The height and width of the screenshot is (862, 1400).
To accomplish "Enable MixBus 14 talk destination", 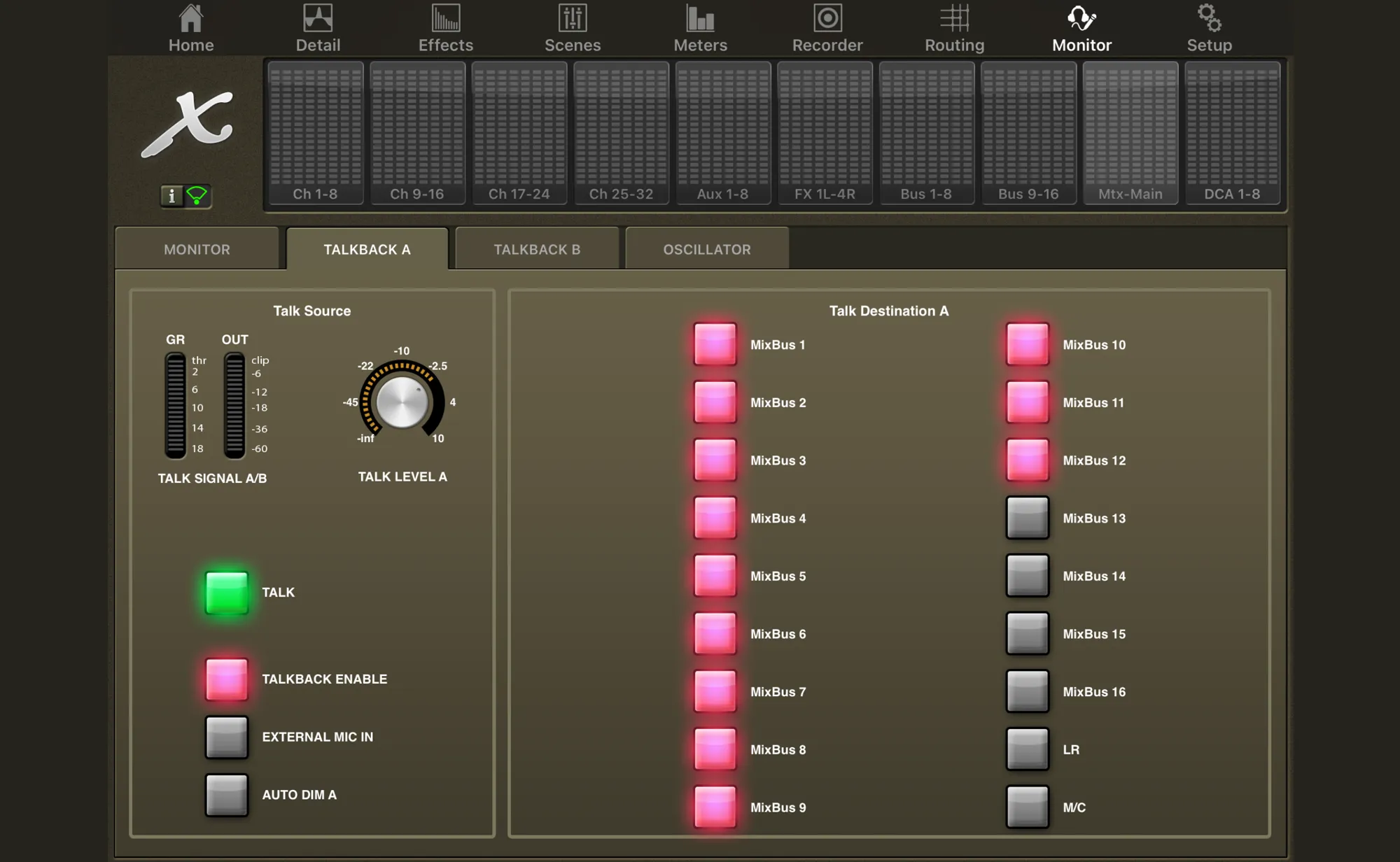I will tap(1028, 576).
